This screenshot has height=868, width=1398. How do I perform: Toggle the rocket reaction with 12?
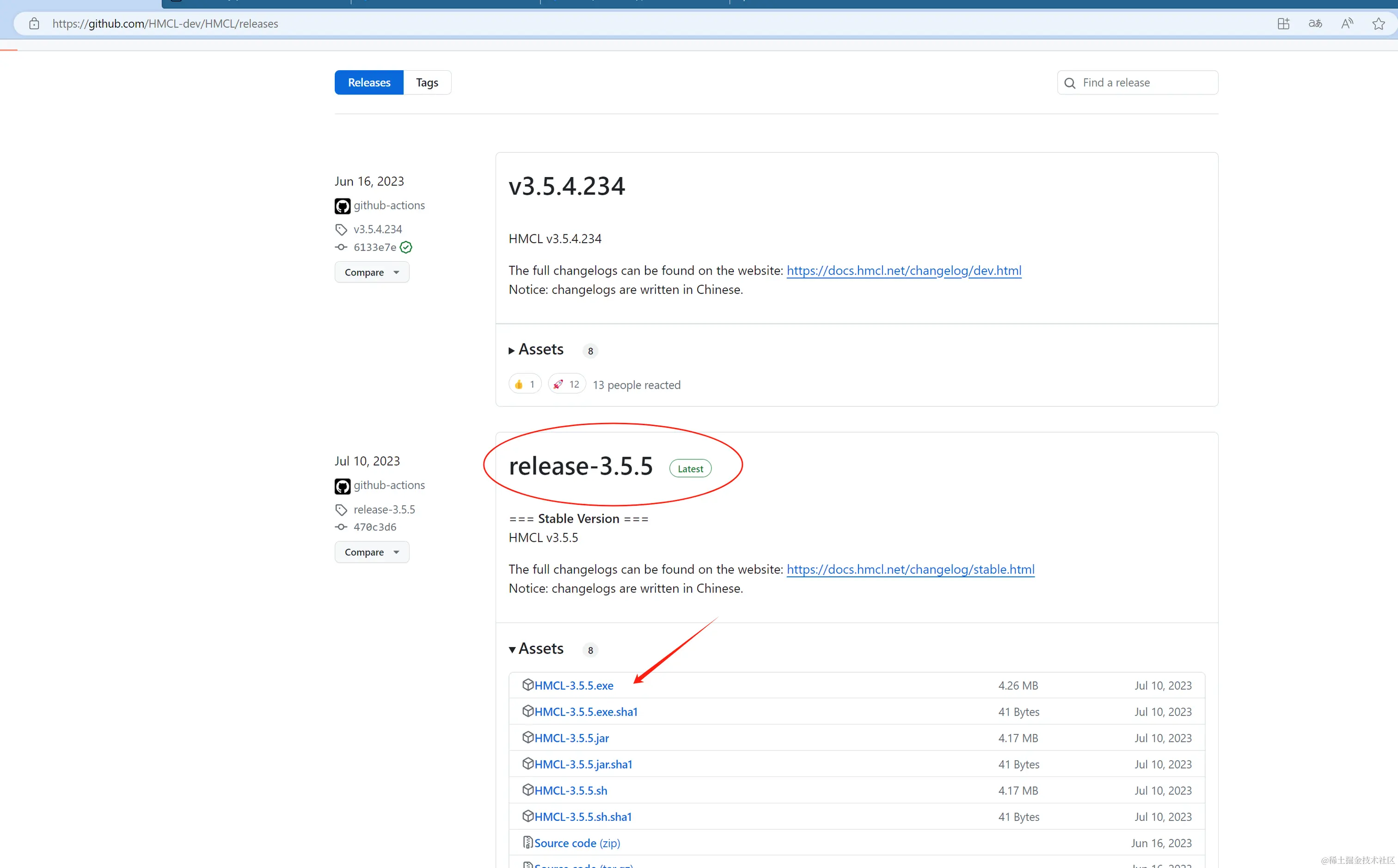[x=567, y=384]
